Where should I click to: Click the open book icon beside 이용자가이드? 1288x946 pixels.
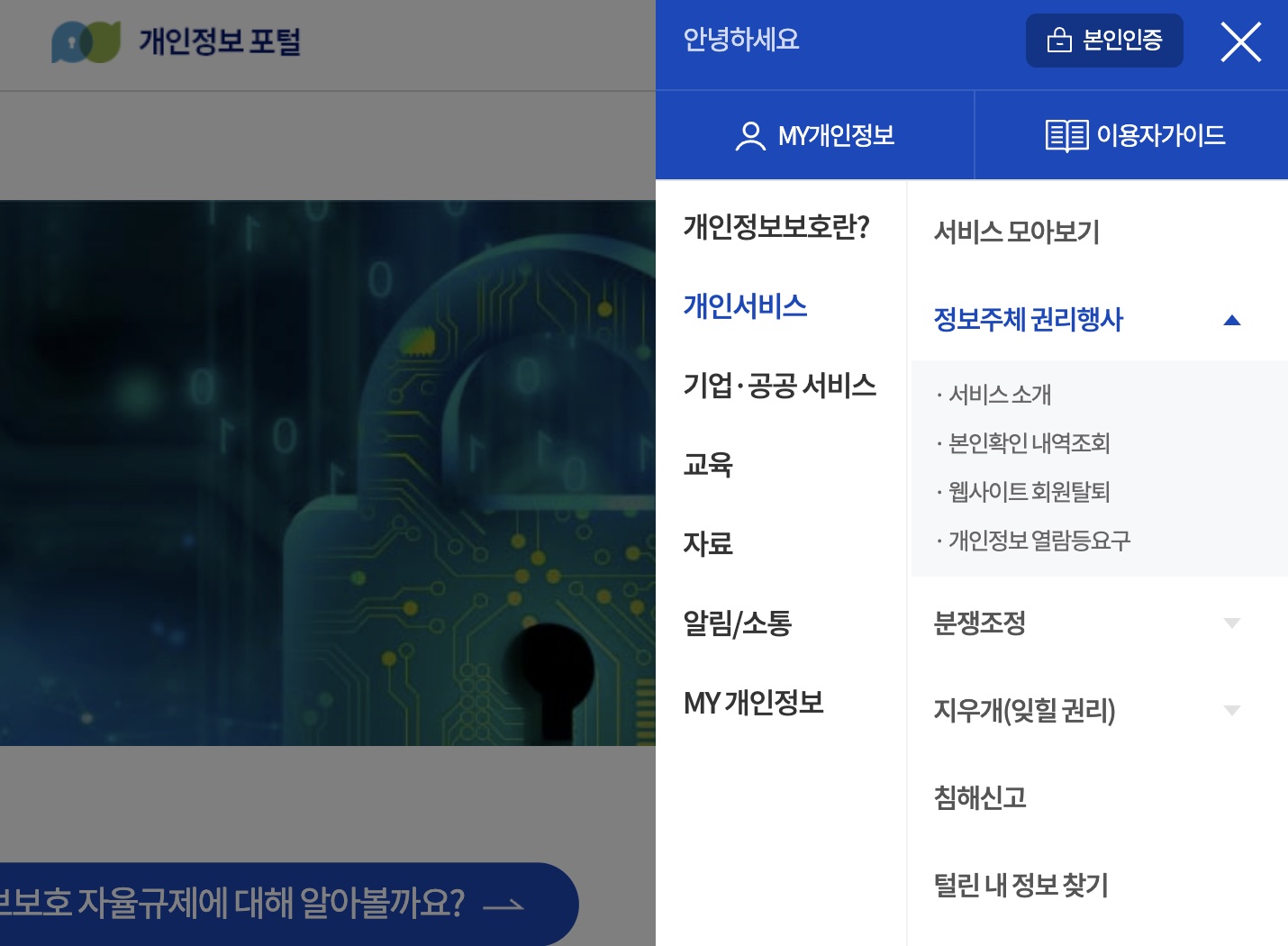1066,135
